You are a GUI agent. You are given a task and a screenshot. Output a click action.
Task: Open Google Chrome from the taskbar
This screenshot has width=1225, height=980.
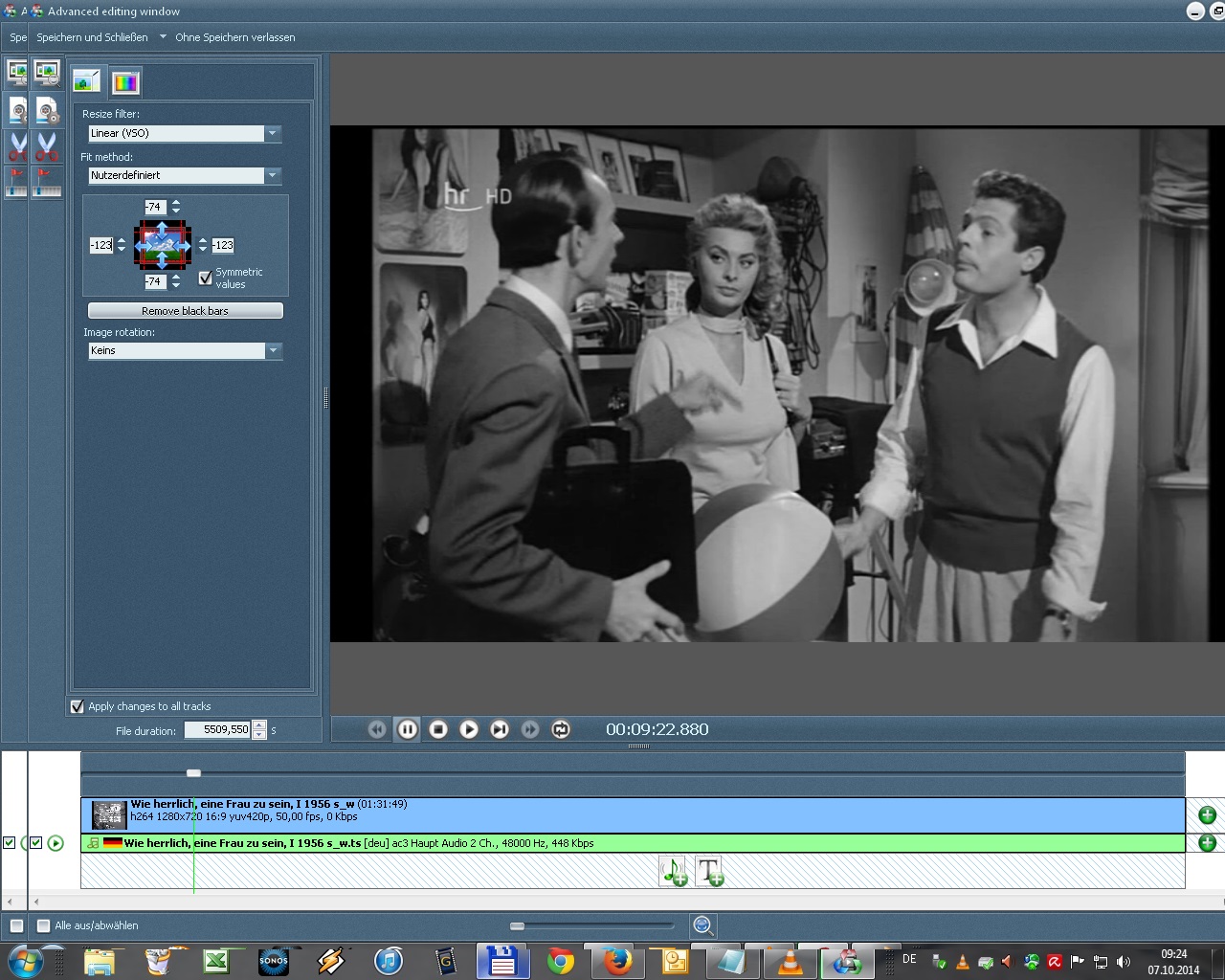tap(560, 961)
